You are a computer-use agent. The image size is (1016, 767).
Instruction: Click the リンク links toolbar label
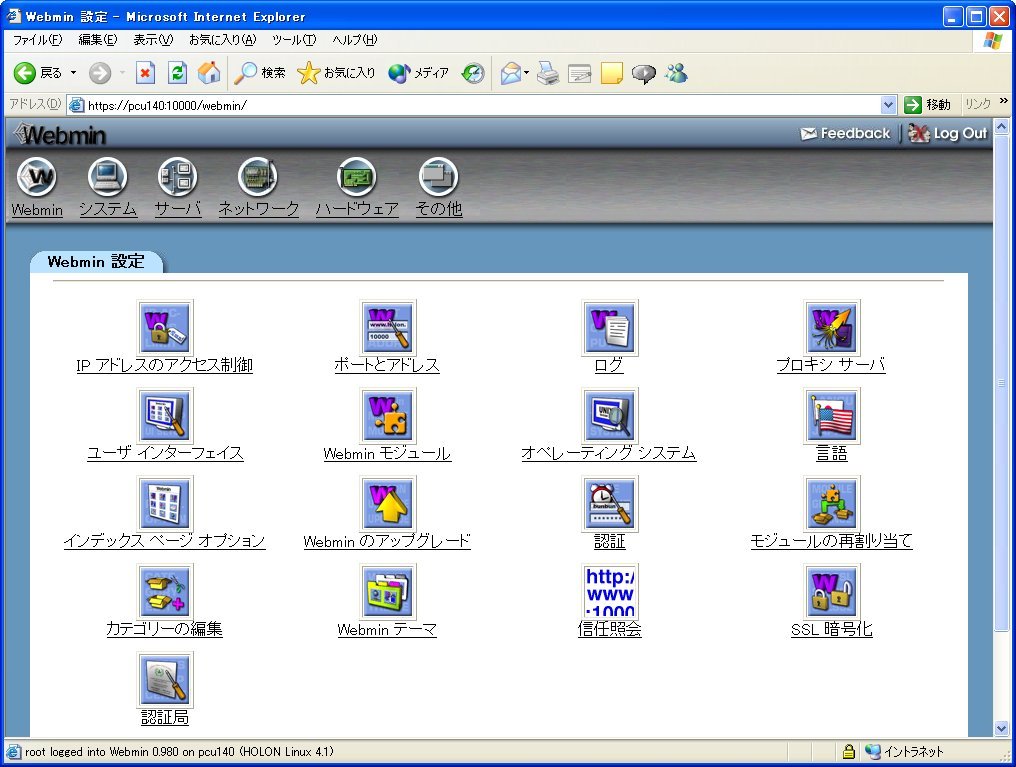click(978, 104)
